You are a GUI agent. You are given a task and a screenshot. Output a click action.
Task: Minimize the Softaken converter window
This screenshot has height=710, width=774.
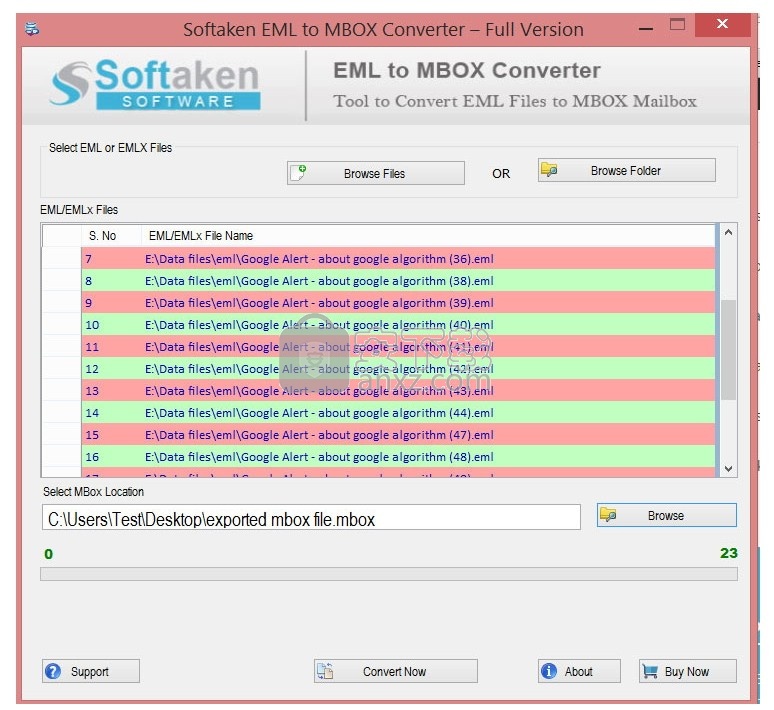click(x=646, y=29)
